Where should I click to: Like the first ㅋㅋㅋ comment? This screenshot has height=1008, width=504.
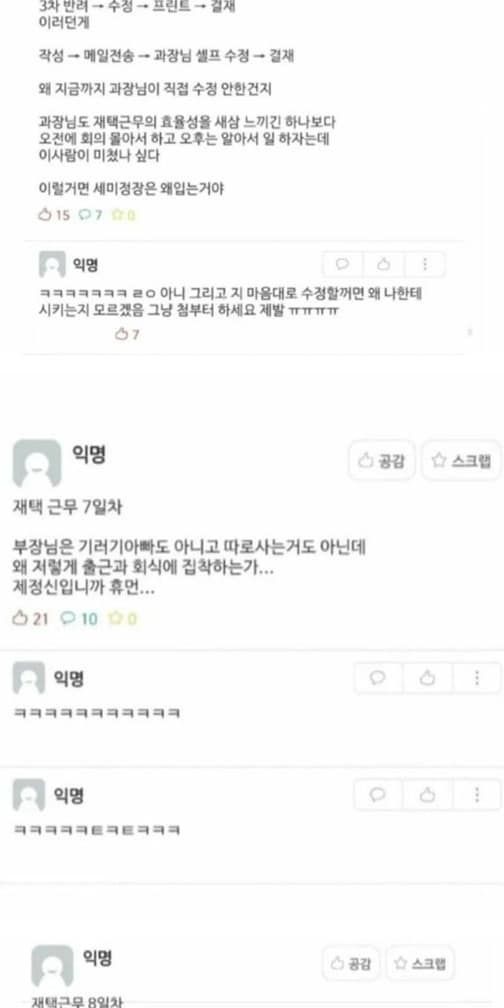tap(428, 678)
